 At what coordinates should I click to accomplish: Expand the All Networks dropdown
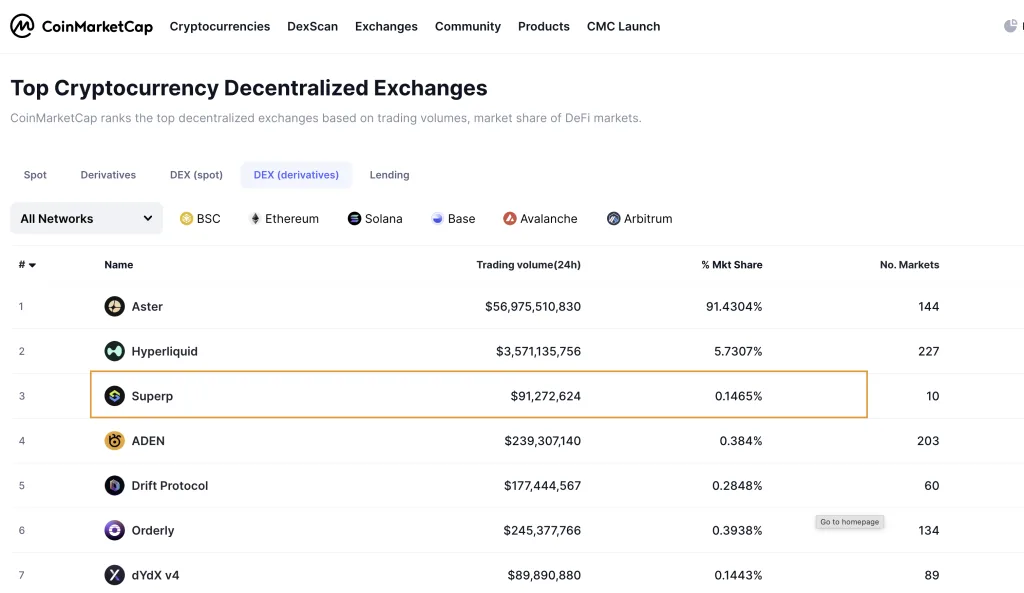86,218
